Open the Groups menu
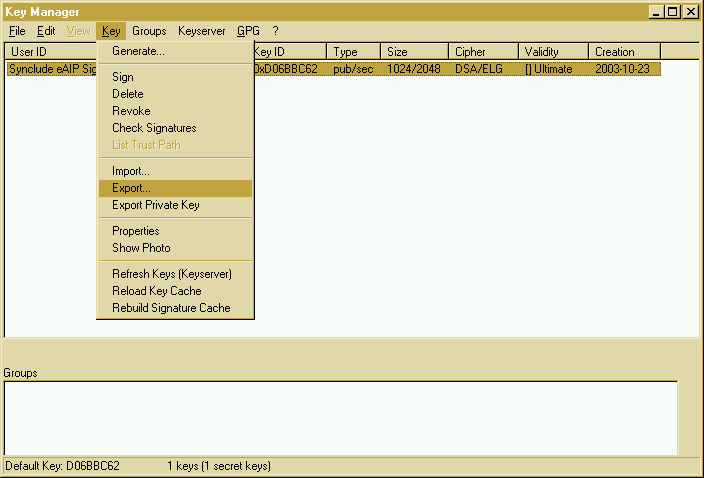The image size is (704, 478). [x=149, y=31]
